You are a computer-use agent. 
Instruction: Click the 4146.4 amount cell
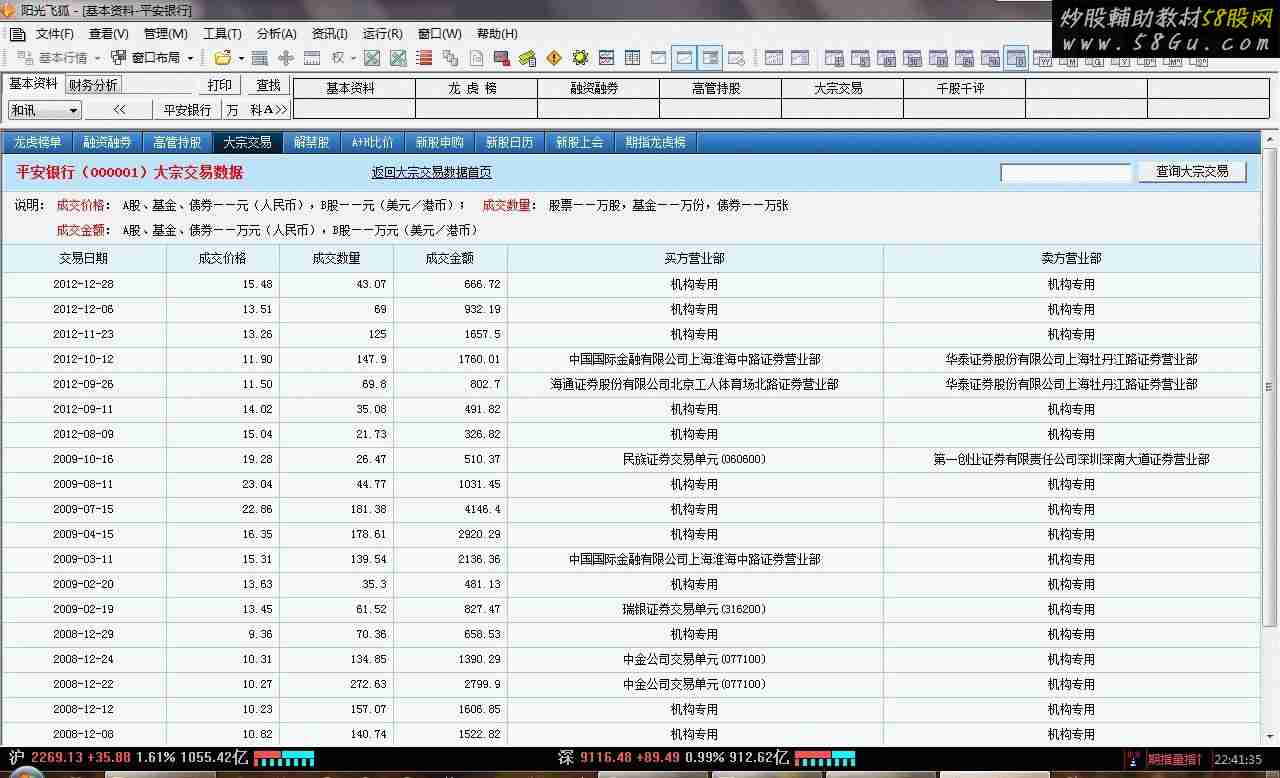pyautogui.click(x=450, y=509)
